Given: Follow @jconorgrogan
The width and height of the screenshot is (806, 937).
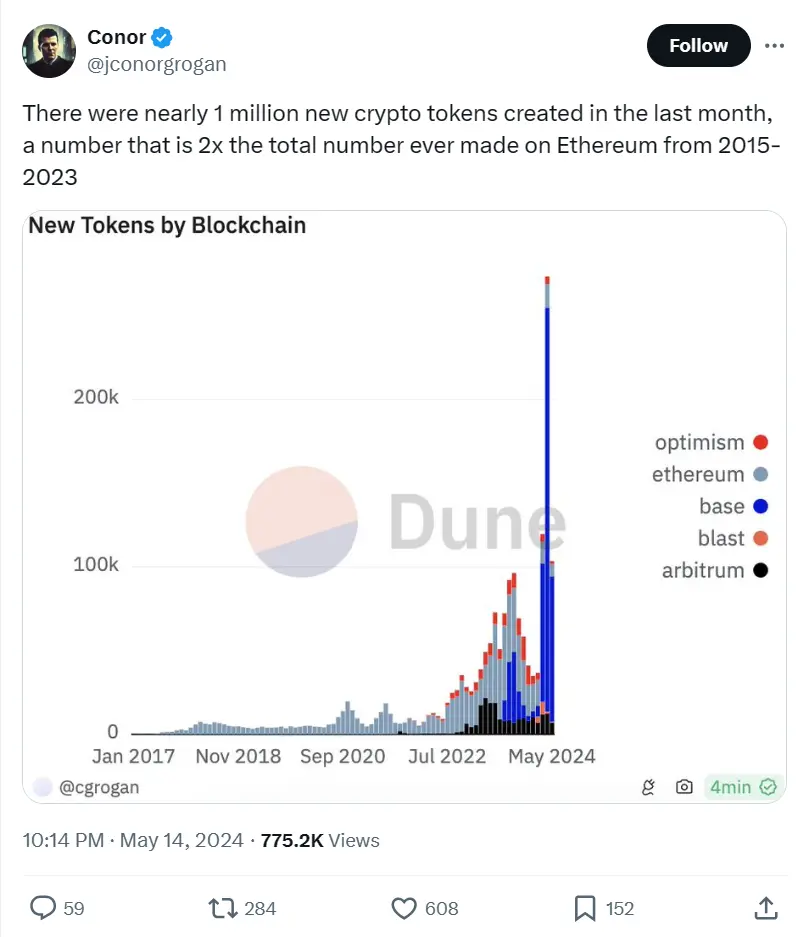Looking at the screenshot, I should tap(698, 45).
